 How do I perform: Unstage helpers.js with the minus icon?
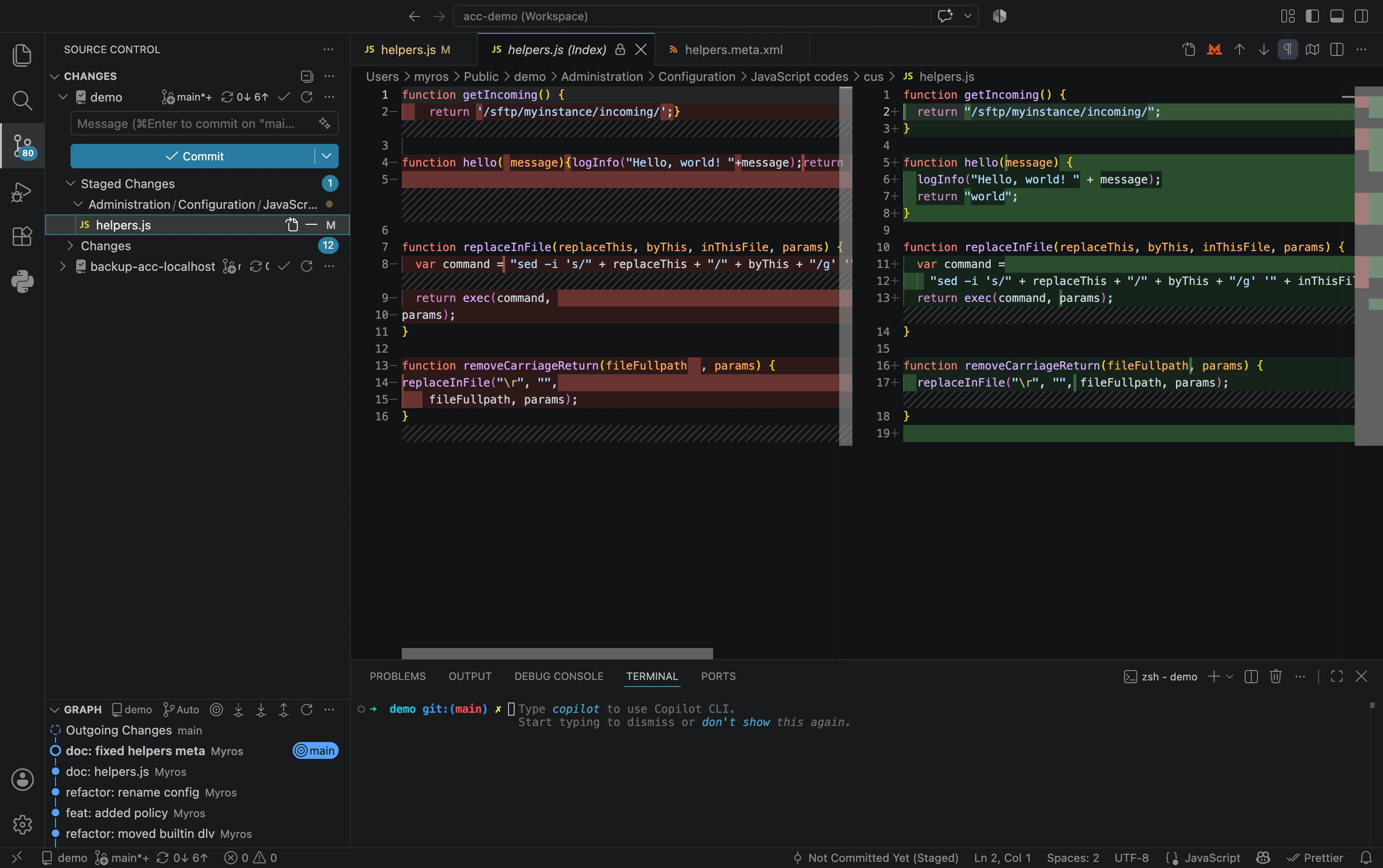tap(311, 225)
